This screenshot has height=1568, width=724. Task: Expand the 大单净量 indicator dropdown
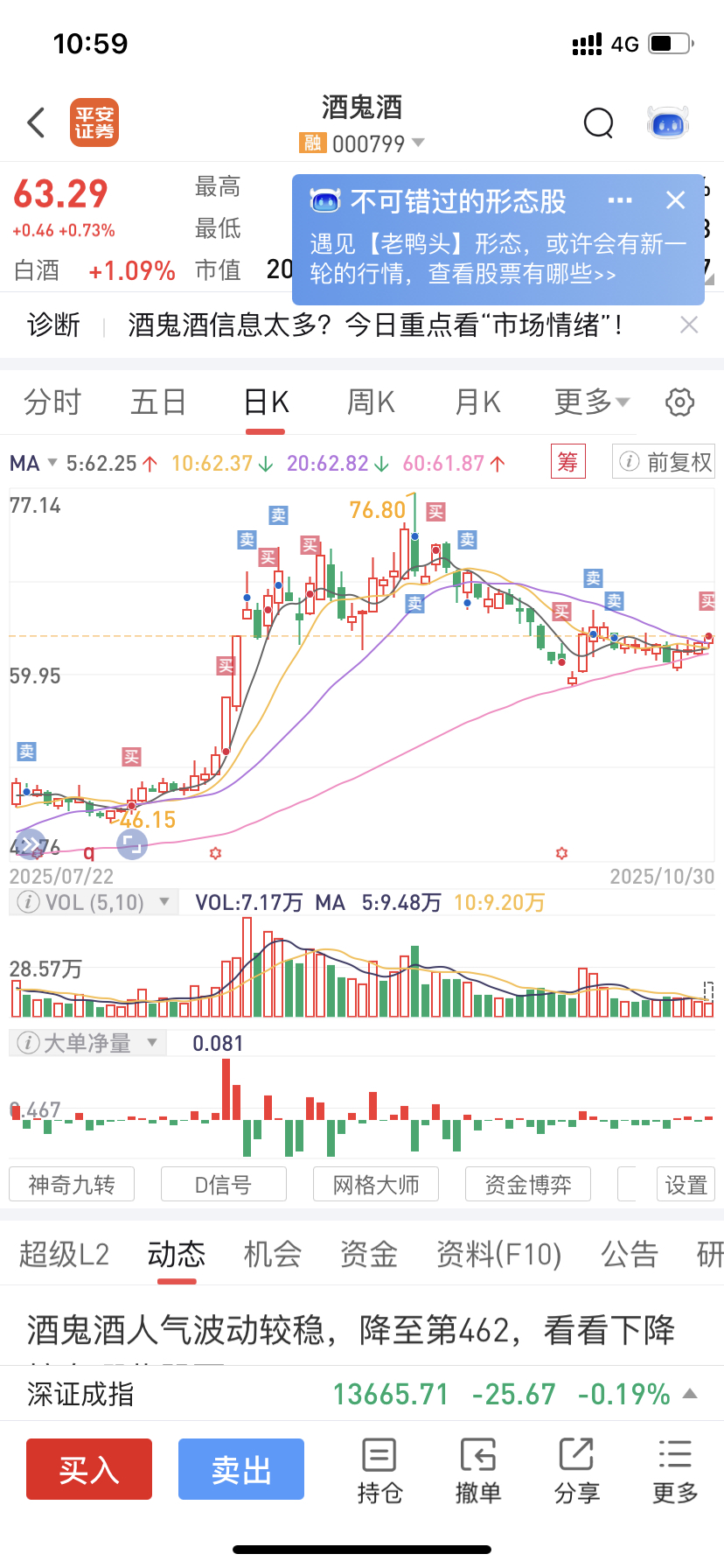[x=152, y=1042]
